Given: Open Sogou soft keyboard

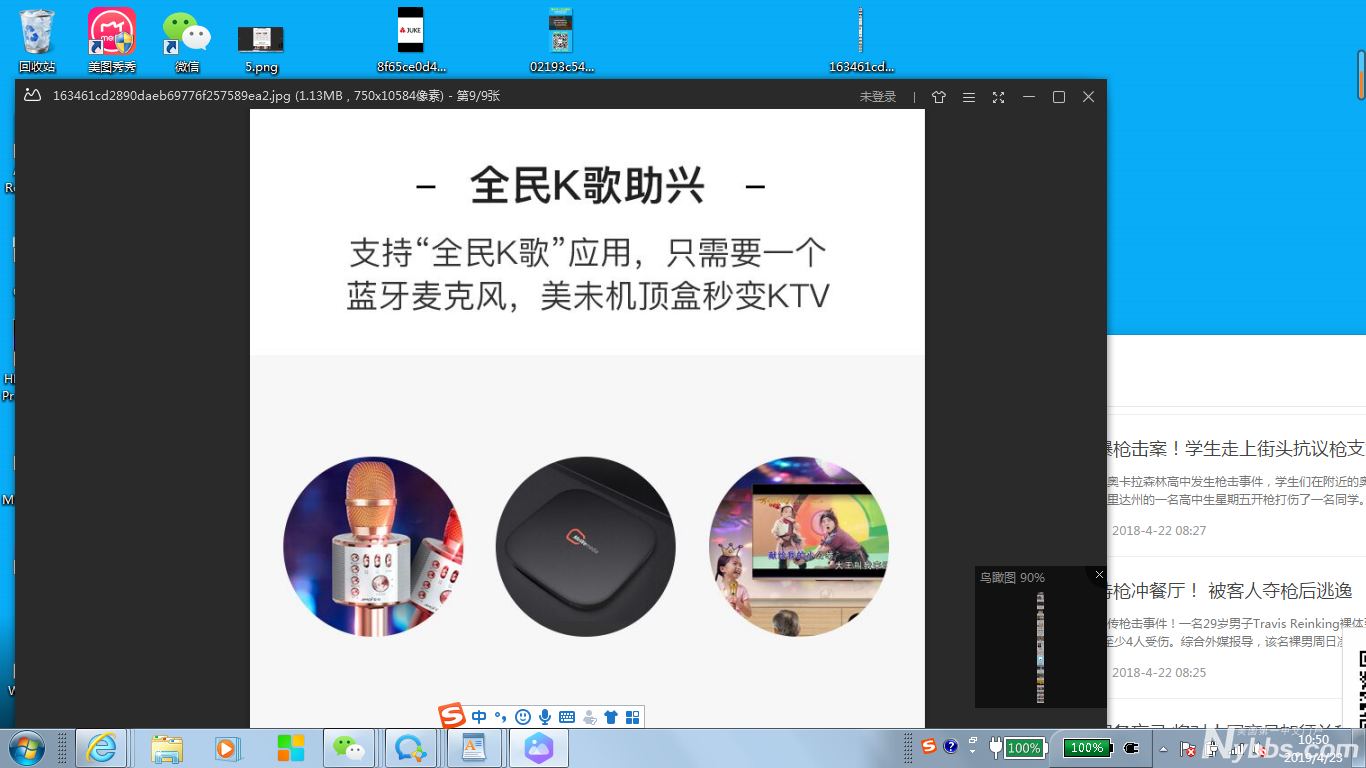Looking at the screenshot, I should 567,717.
